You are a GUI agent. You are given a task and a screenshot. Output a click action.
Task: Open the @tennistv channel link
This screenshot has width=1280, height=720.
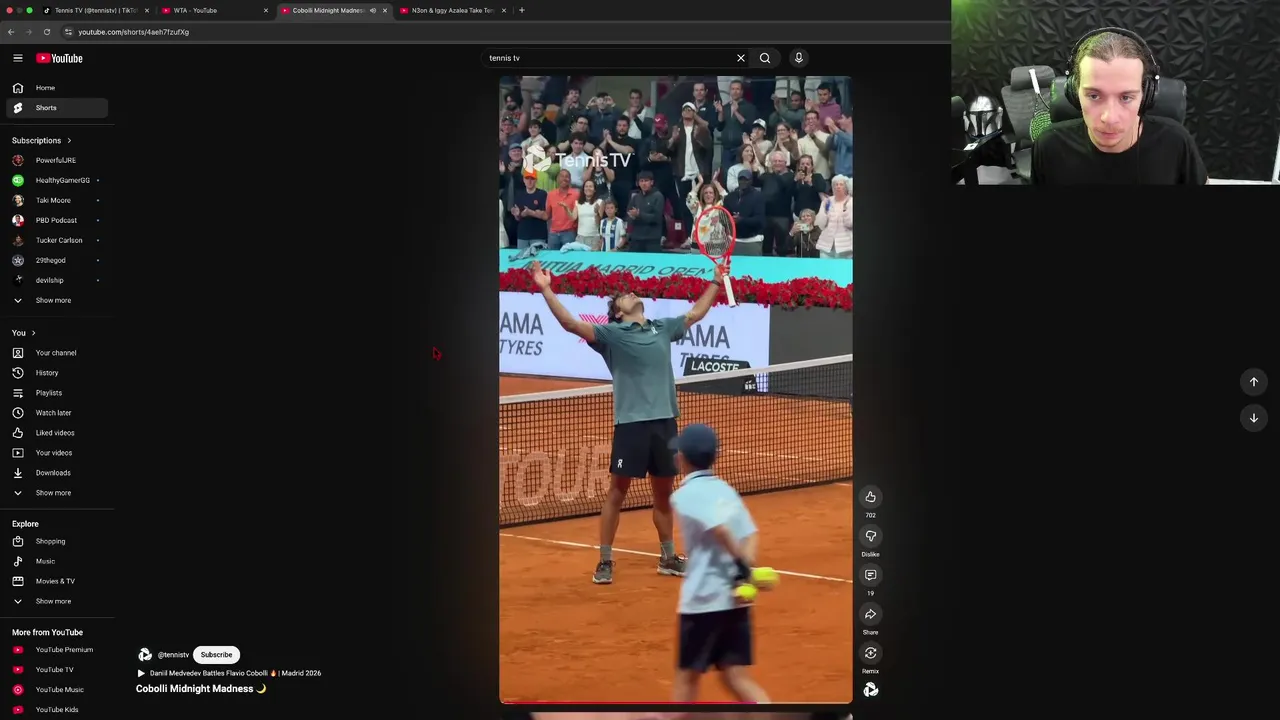click(x=173, y=655)
